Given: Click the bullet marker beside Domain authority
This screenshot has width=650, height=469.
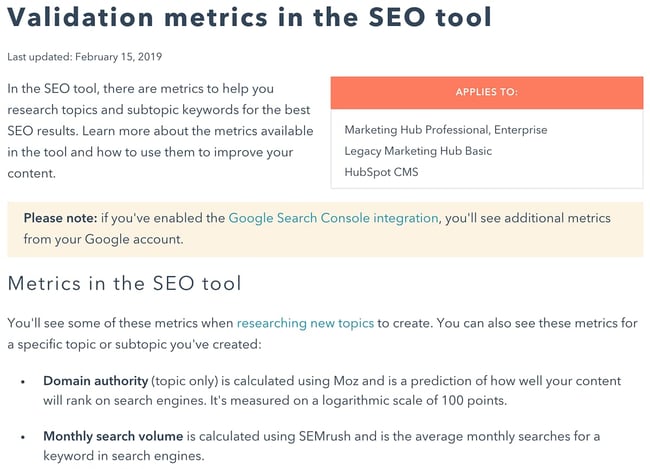Looking at the screenshot, I should pos(23,382).
